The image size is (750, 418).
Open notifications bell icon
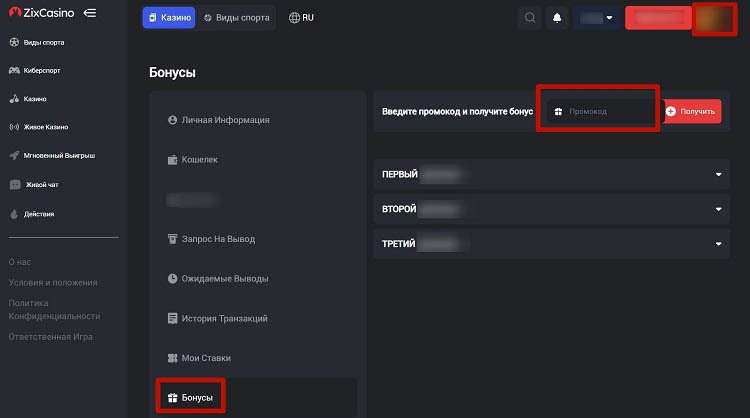pyautogui.click(x=557, y=18)
